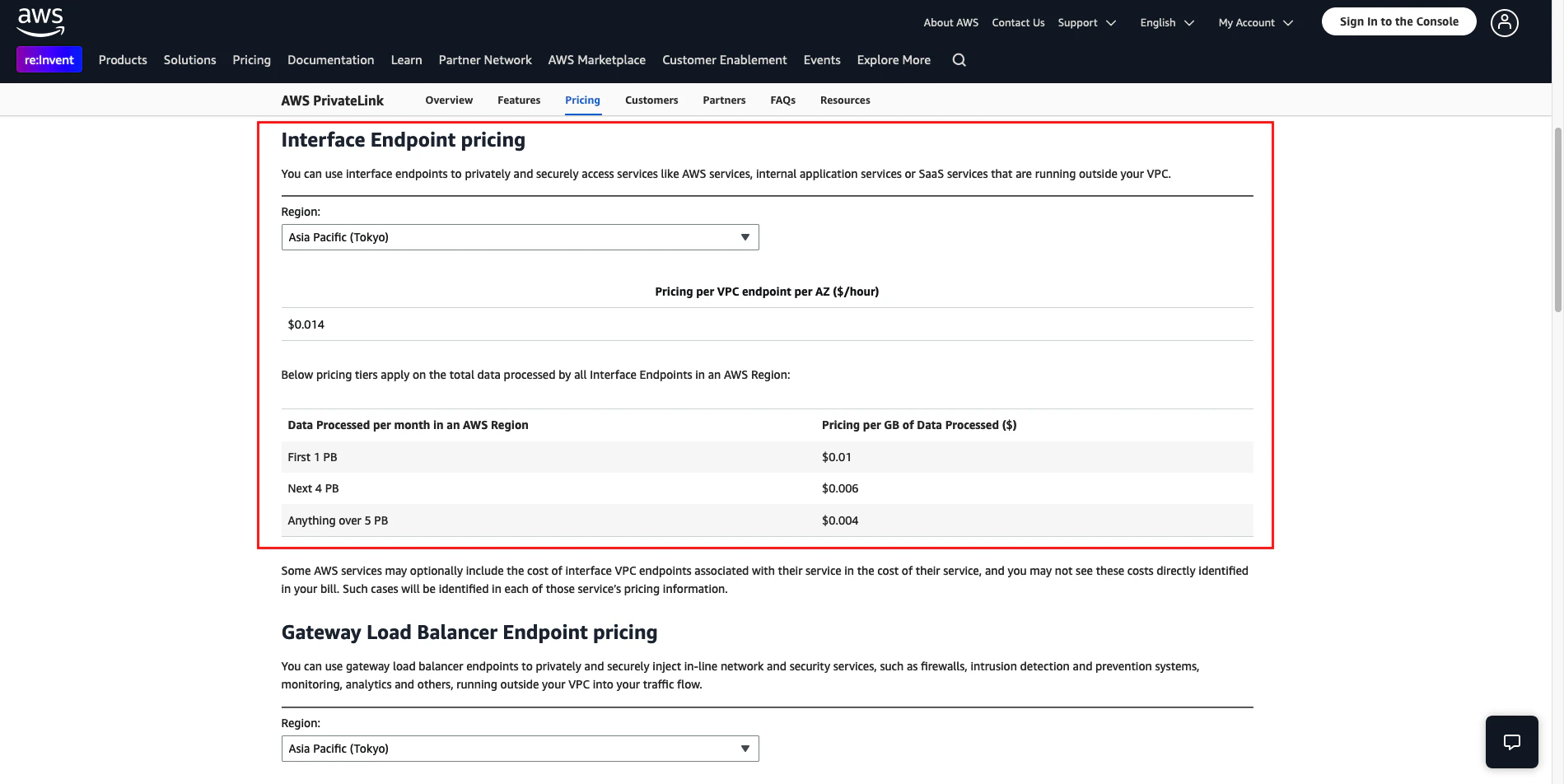Expand the Support dropdown
The height and width of the screenshot is (784, 1564).
(x=1086, y=23)
